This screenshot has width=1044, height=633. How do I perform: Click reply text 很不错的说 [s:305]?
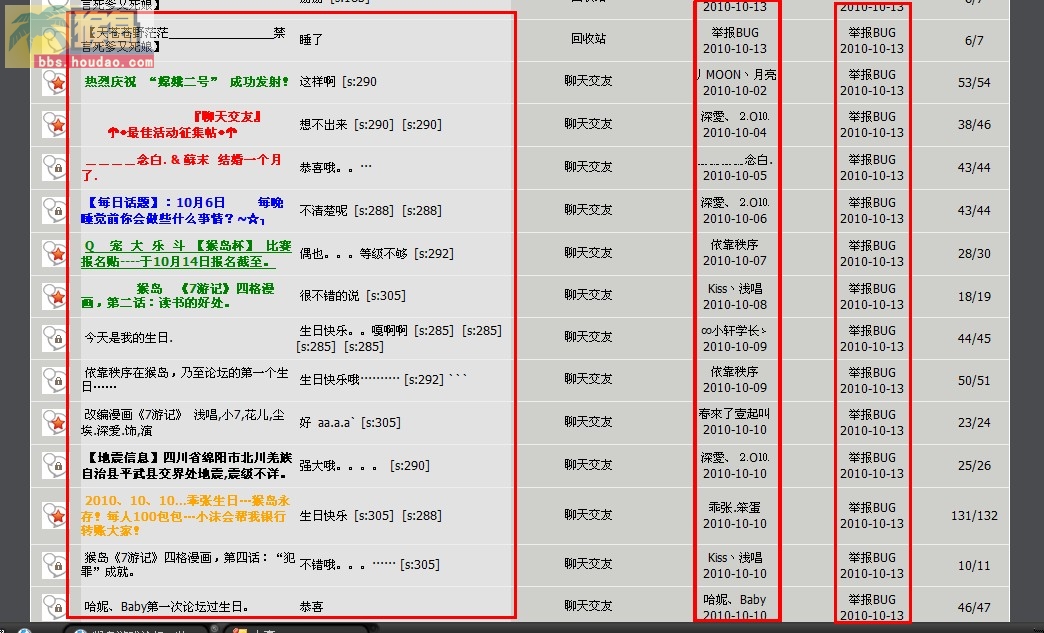tap(352, 296)
